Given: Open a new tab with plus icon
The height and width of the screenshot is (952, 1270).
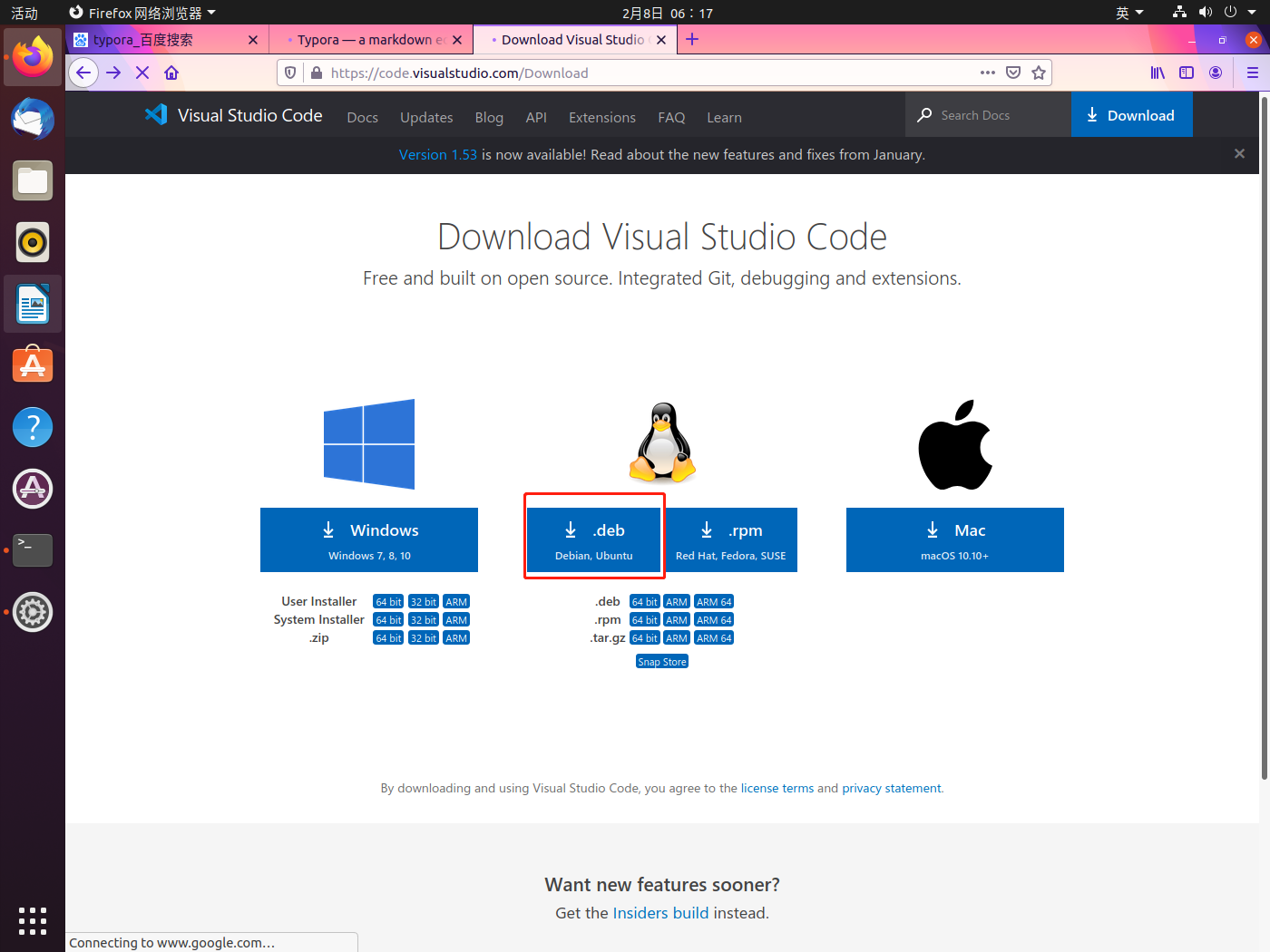Looking at the screenshot, I should 692,39.
